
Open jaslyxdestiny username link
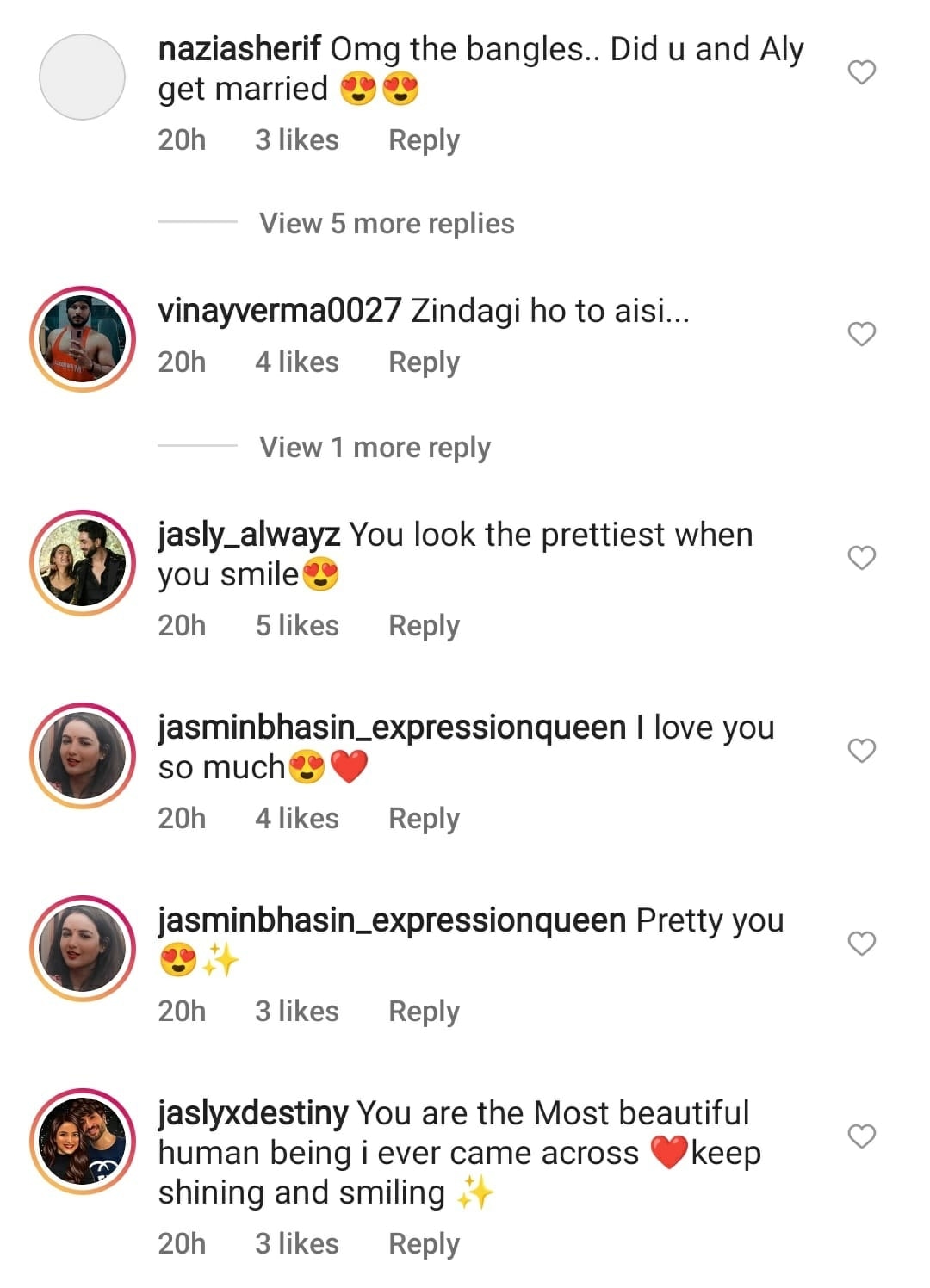pos(253,1113)
